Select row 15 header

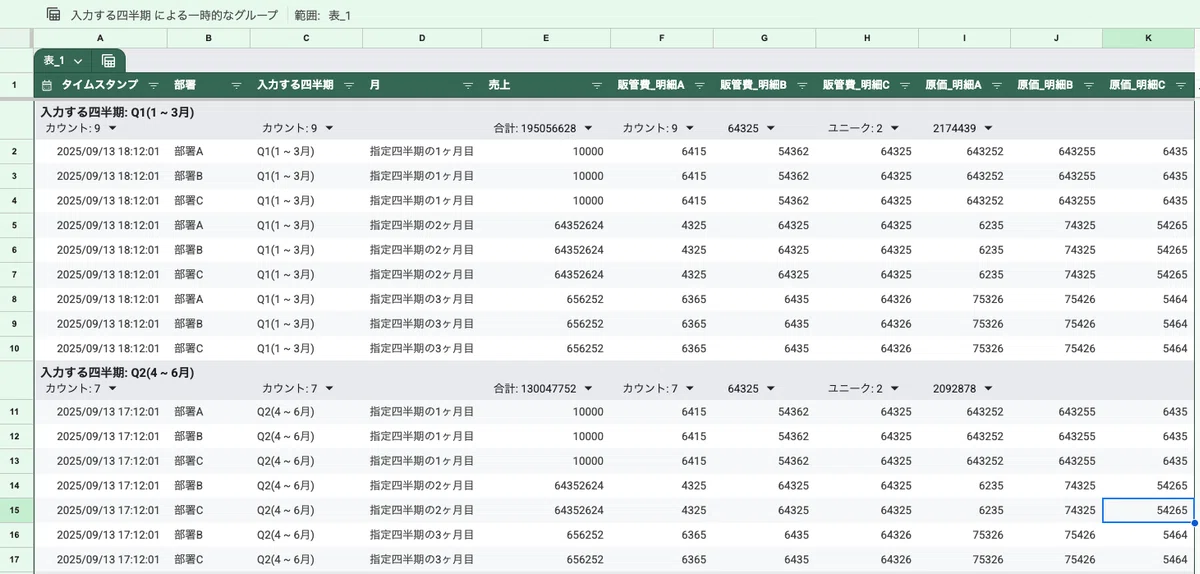coord(15,510)
